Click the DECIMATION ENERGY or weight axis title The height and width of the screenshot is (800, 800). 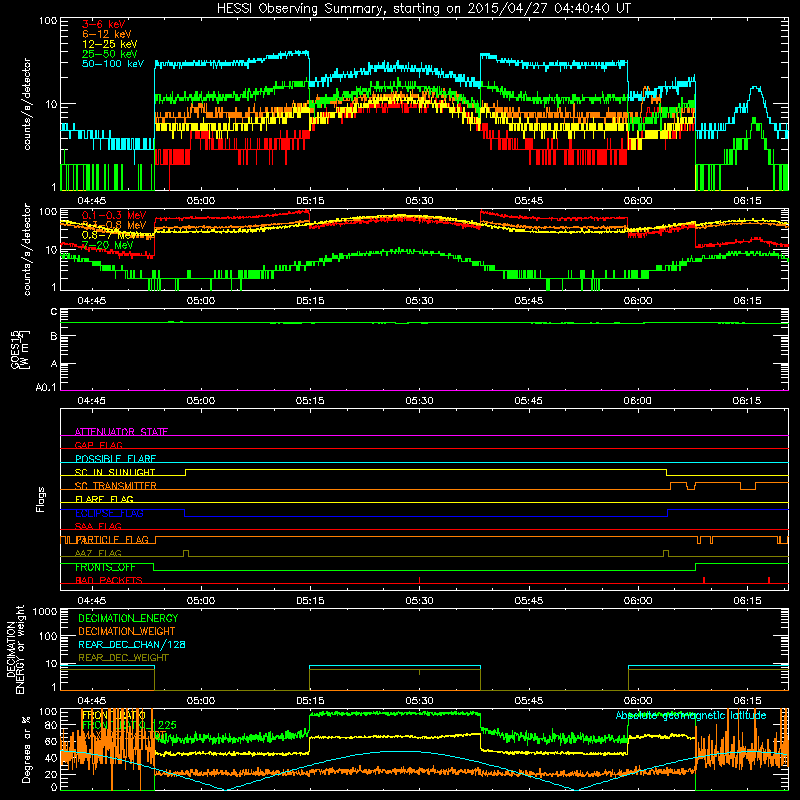point(15,650)
